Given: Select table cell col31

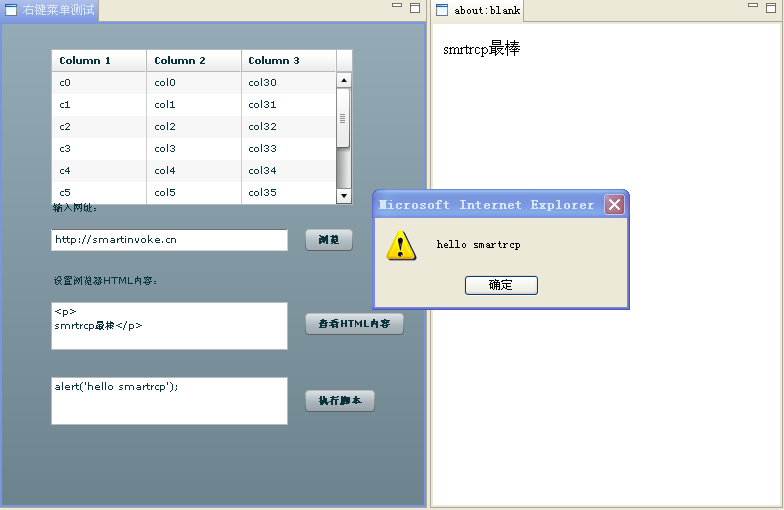Looking at the screenshot, I should [288, 104].
